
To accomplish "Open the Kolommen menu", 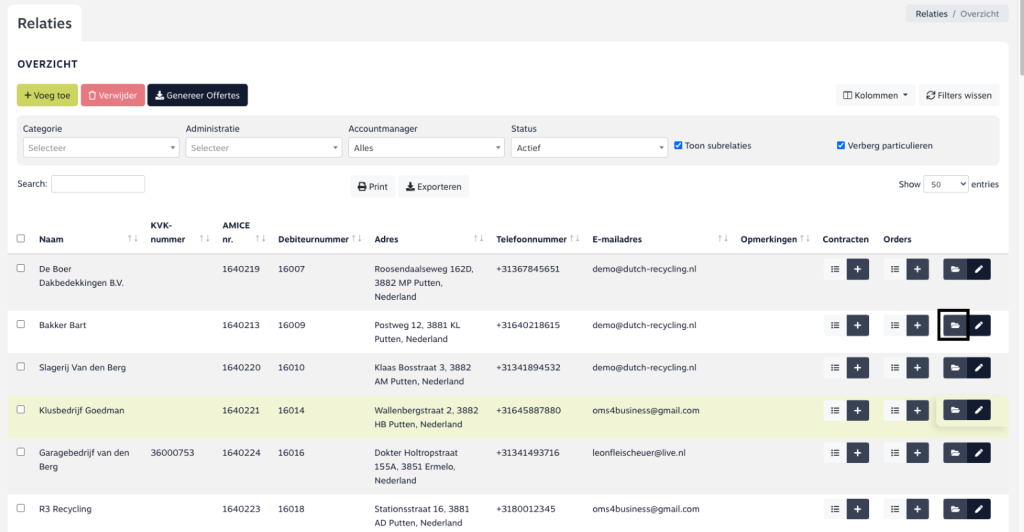I will 876,96.
